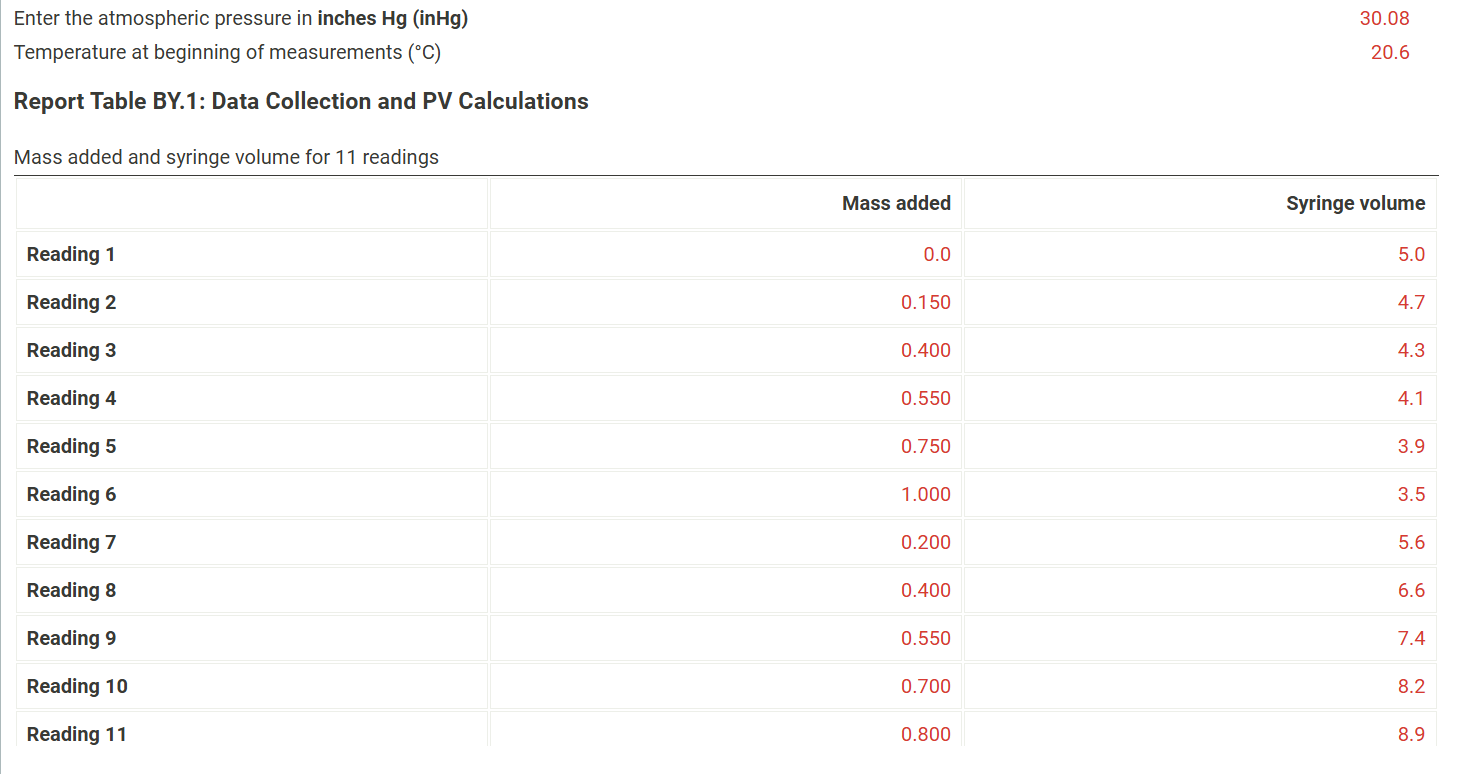Click the 4.7 volume entry for Reading 2

coord(1413,302)
